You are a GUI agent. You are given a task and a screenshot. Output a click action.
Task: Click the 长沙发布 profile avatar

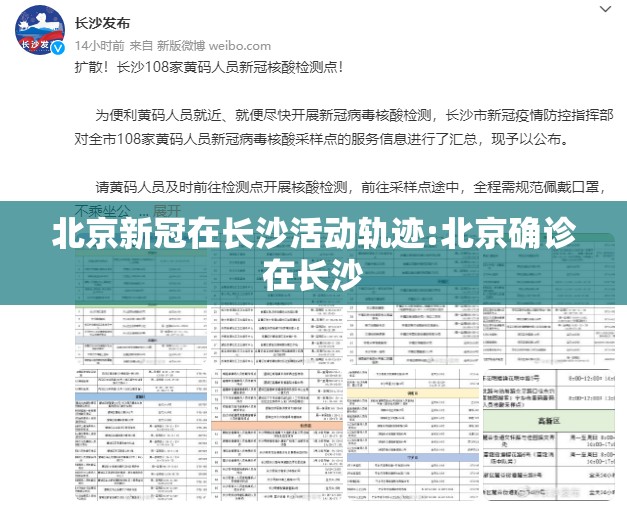pyautogui.click(x=37, y=31)
